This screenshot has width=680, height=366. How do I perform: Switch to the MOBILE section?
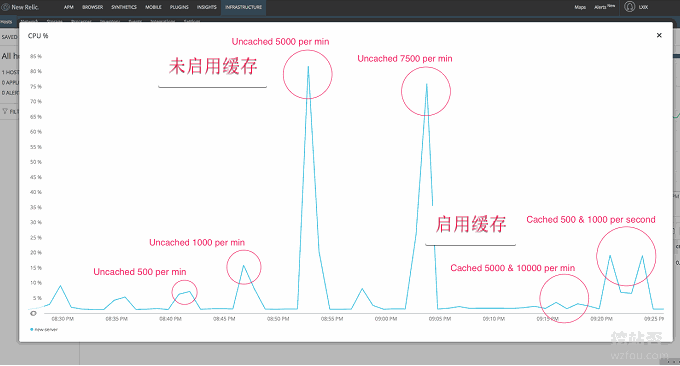click(153, 7)
